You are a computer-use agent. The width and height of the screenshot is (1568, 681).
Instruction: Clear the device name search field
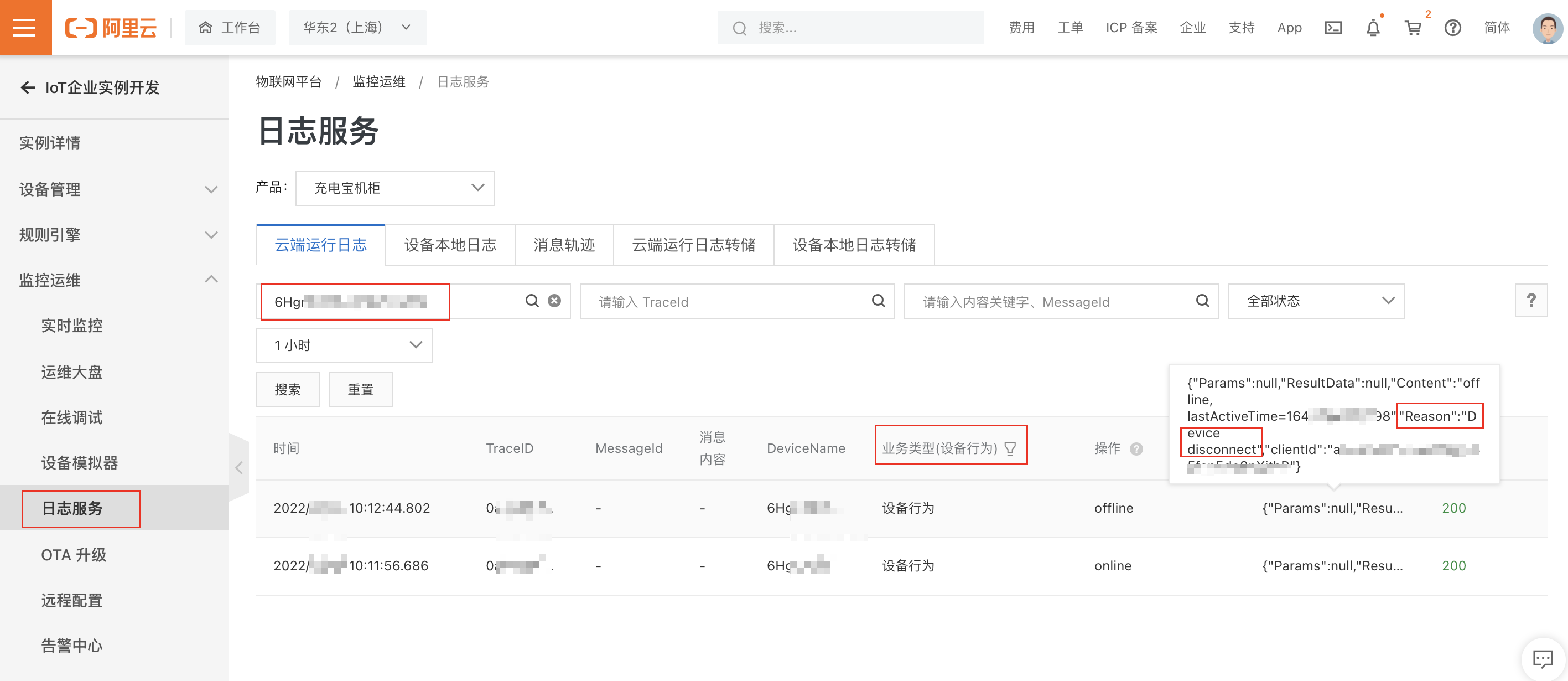point(554,301)
